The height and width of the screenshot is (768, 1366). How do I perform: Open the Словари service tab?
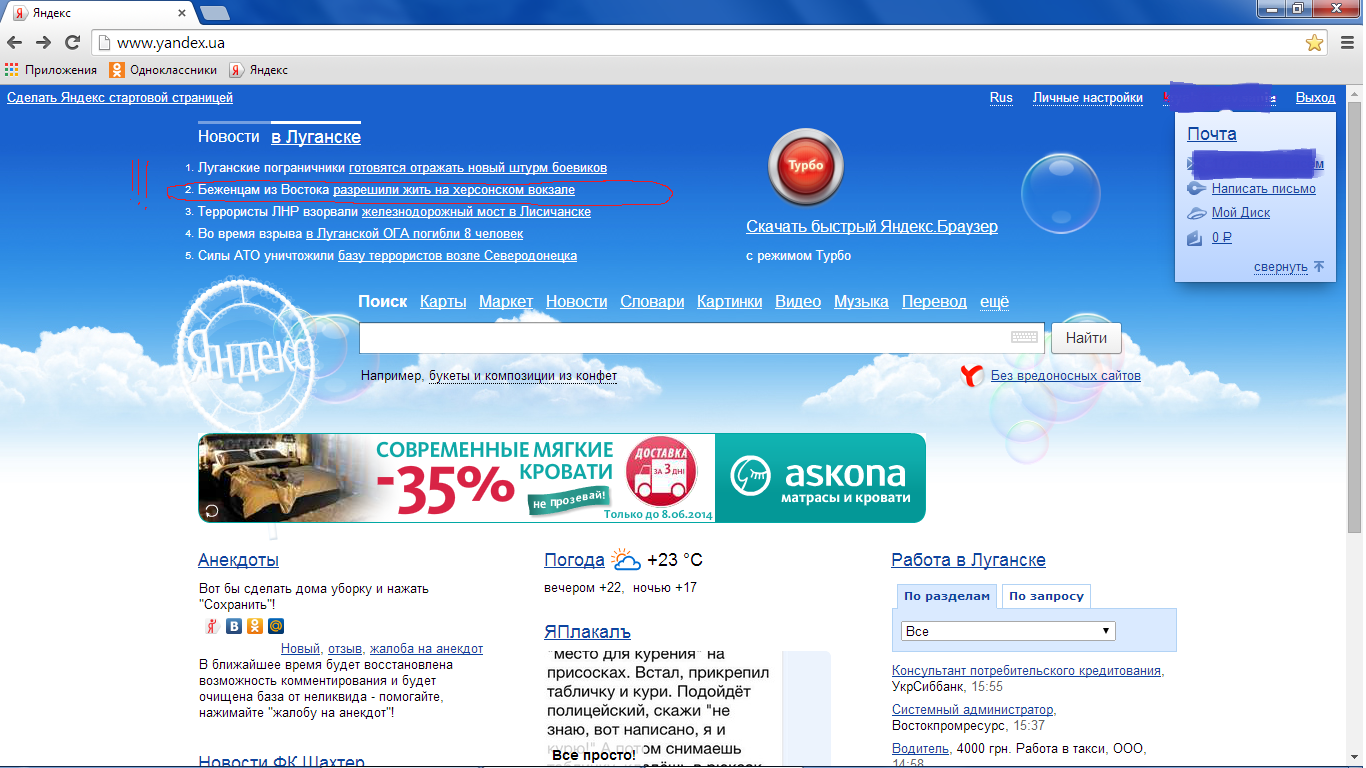652,302
